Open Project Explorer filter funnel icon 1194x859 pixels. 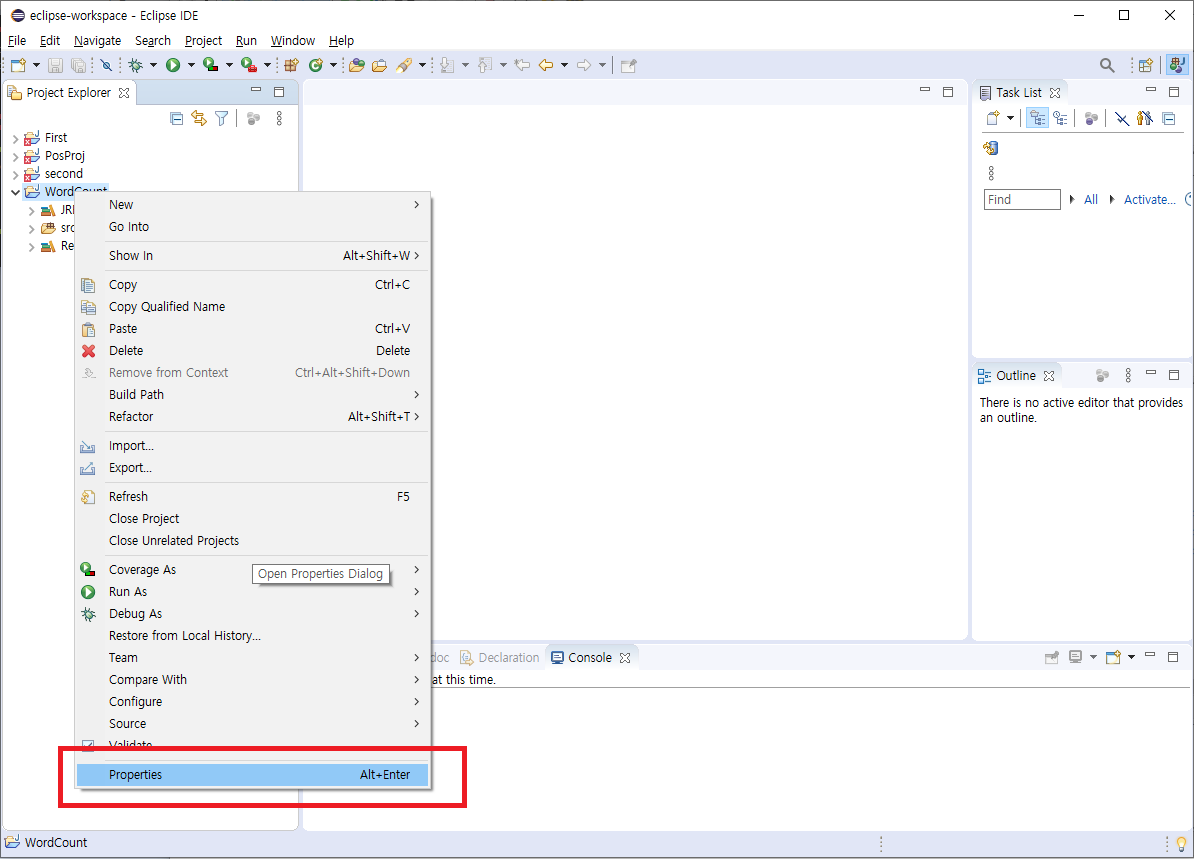222,119
